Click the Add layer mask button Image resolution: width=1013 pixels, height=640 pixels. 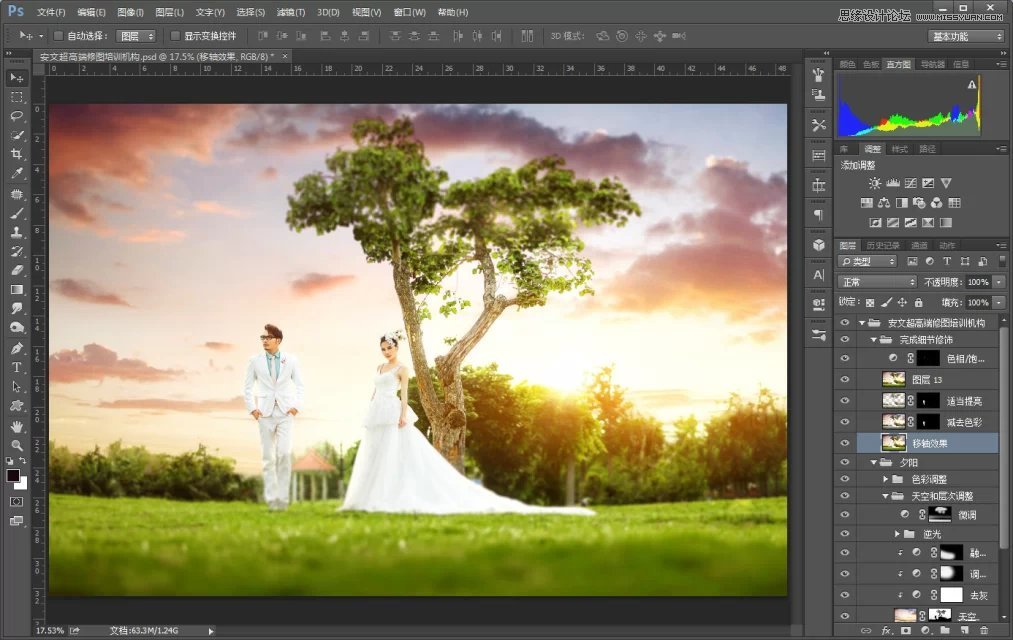click(906, 630)
